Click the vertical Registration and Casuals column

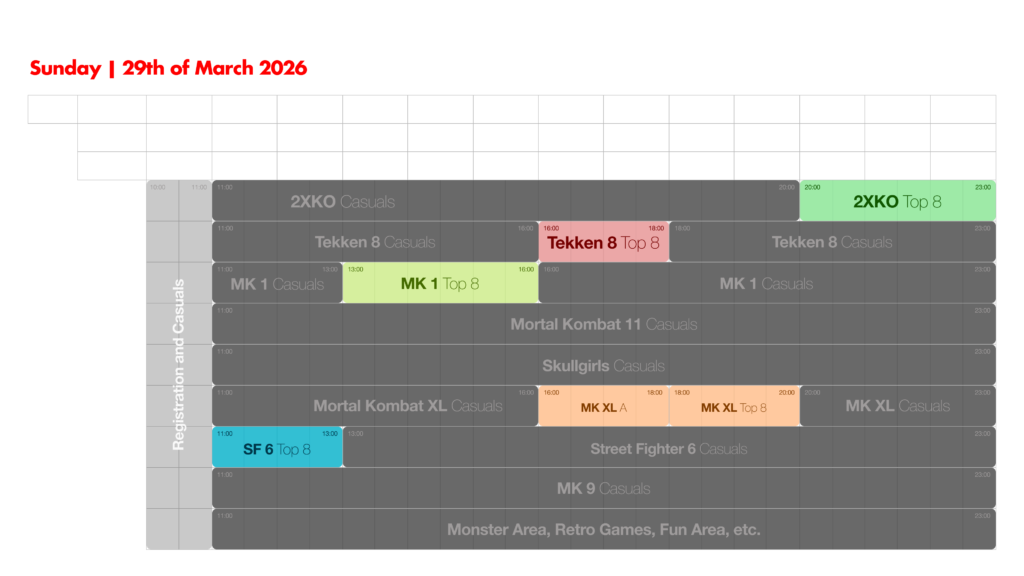click(x=179, y=365)
